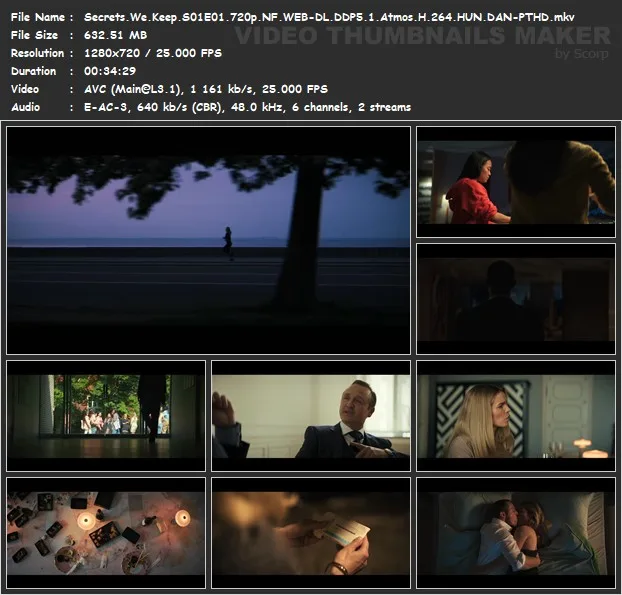Select the dark thumbnail of a man seen from behind
Viewport: 622px width, 595px height.
[516, 299]
